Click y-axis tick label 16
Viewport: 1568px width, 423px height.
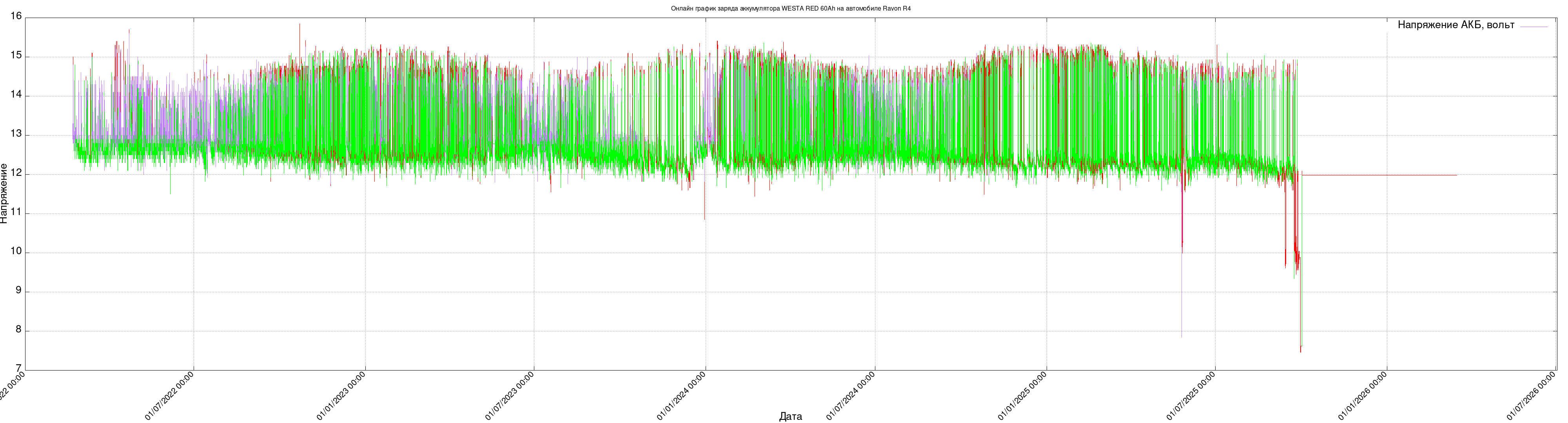coord(16,16)
